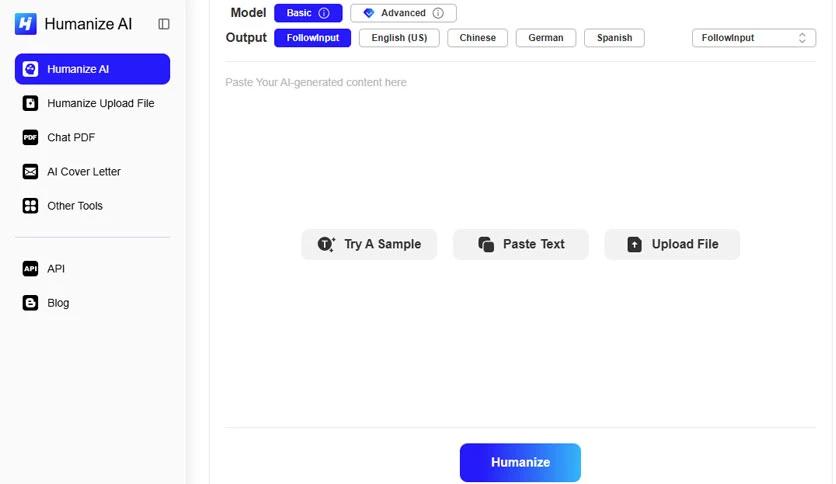
Task: Select the Basic model option
Action: point(308,13)
